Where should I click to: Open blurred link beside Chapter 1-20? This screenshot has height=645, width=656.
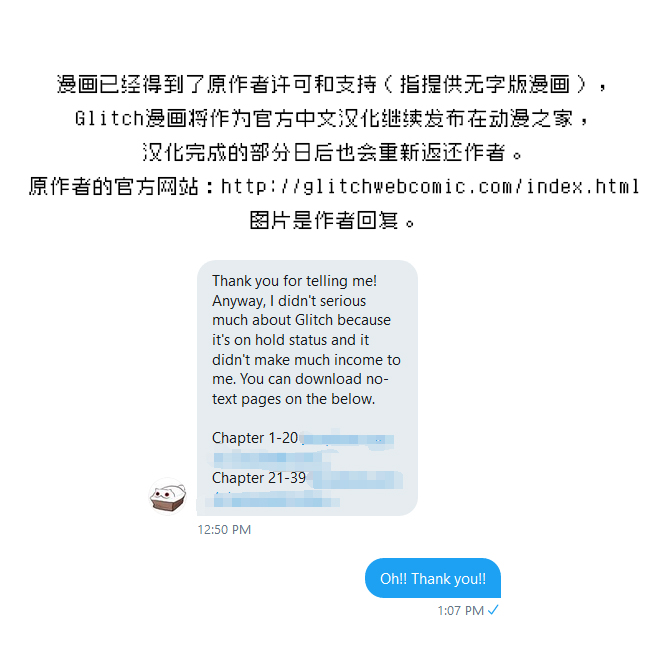[347, 440]
